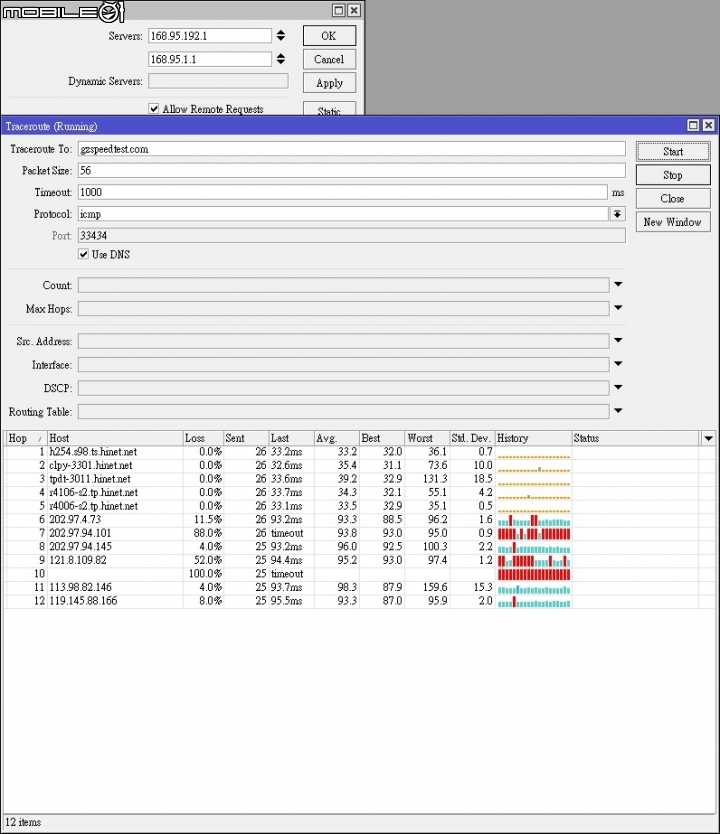Image resolution: width=720 pixels, height=834 pixels.
Task: Expand the Max Hops field
Action: click(618, 308)
